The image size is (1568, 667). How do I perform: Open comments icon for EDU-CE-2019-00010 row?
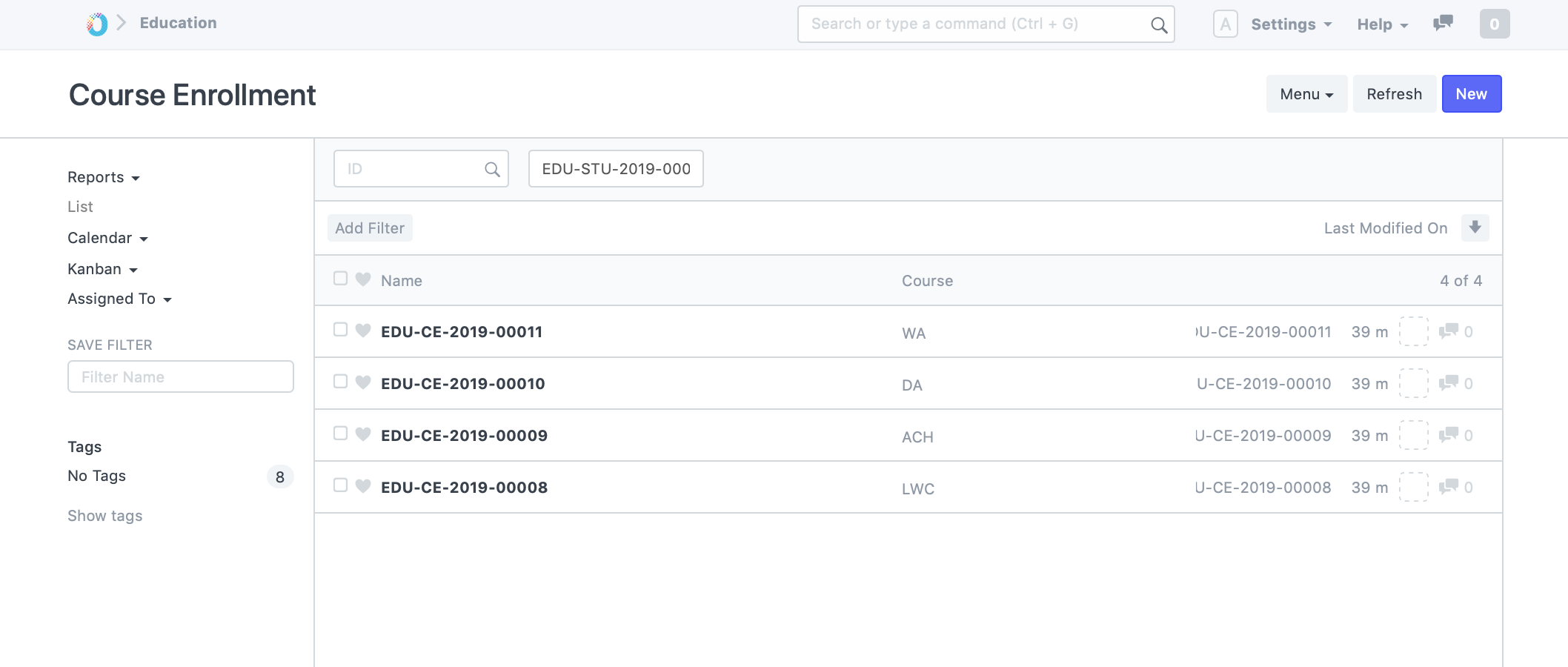pyautogui.click(x=1448, y=383)
